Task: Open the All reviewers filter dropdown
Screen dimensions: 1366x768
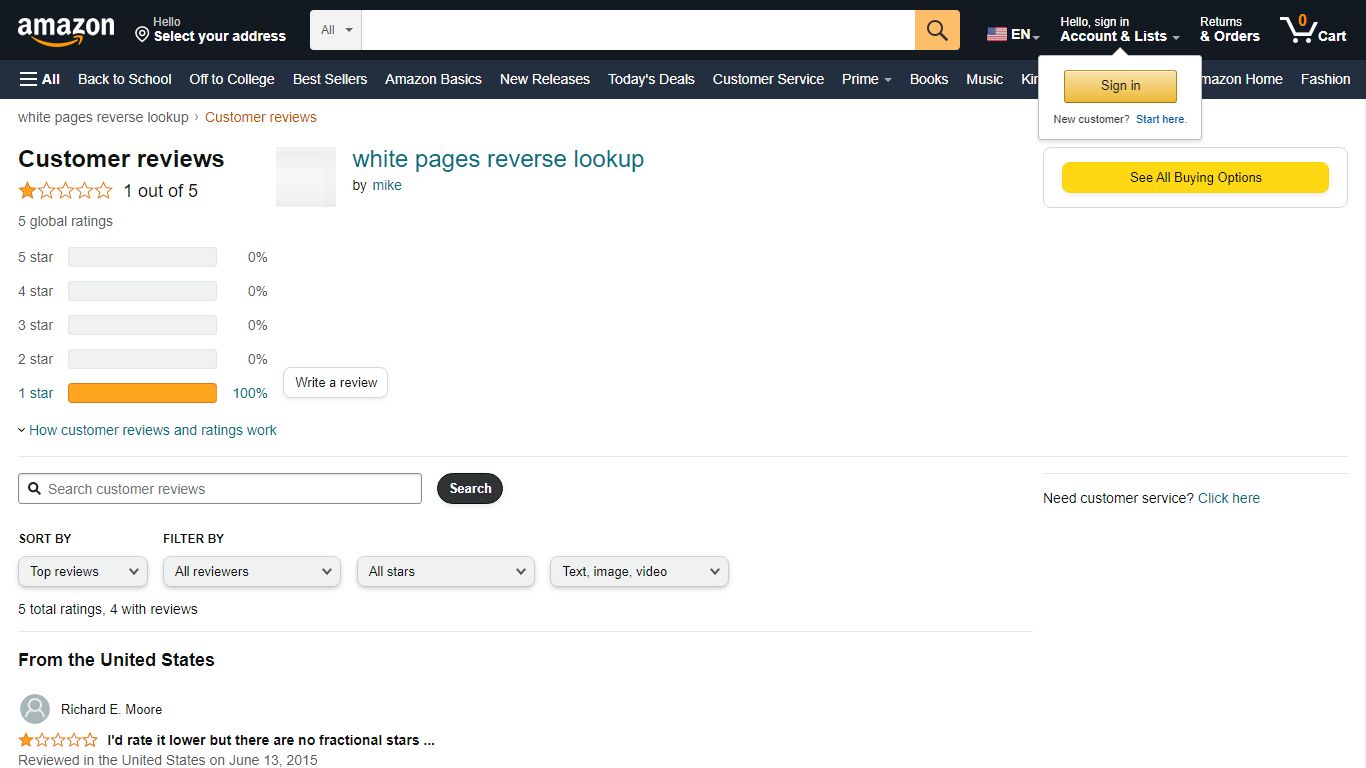Action: [x=252, y=572]
